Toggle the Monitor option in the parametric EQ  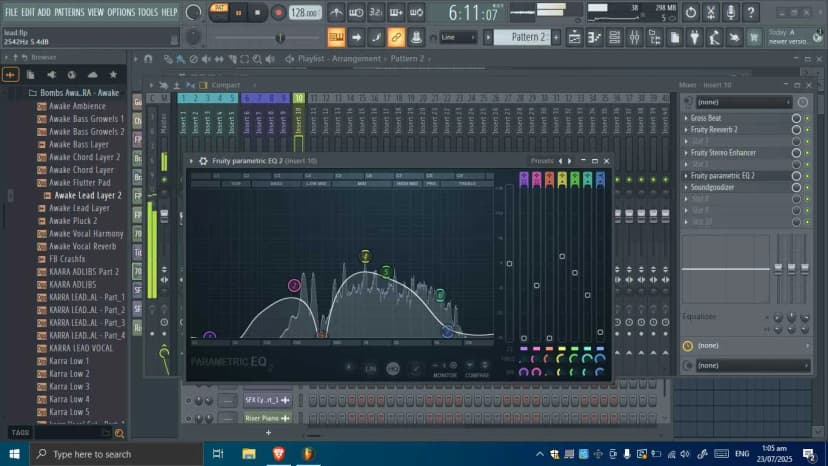tap(445, 369)
